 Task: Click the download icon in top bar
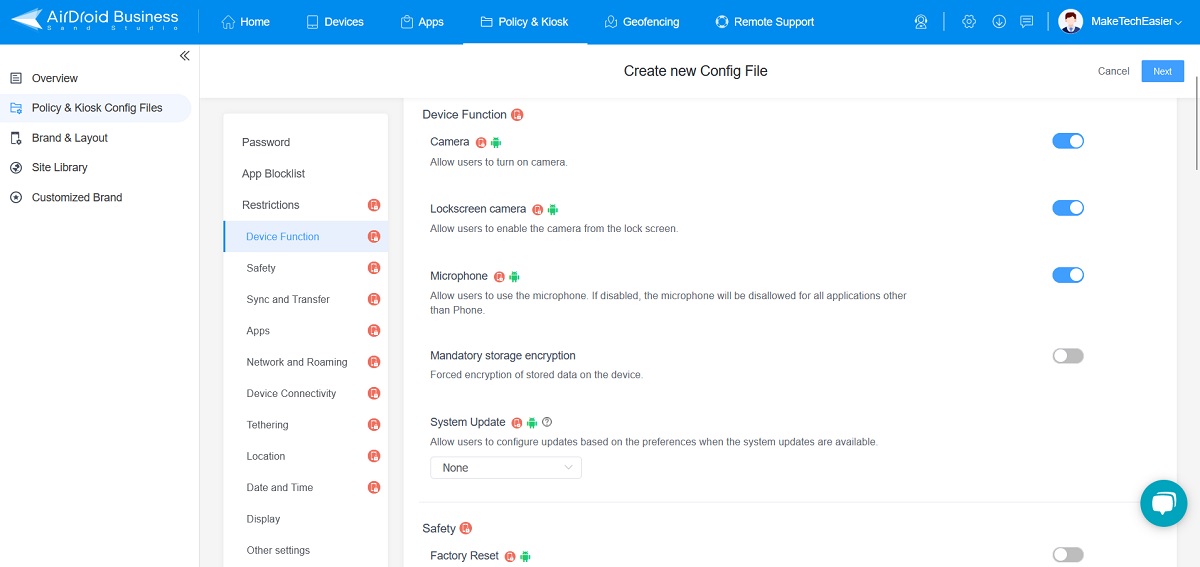998,22
